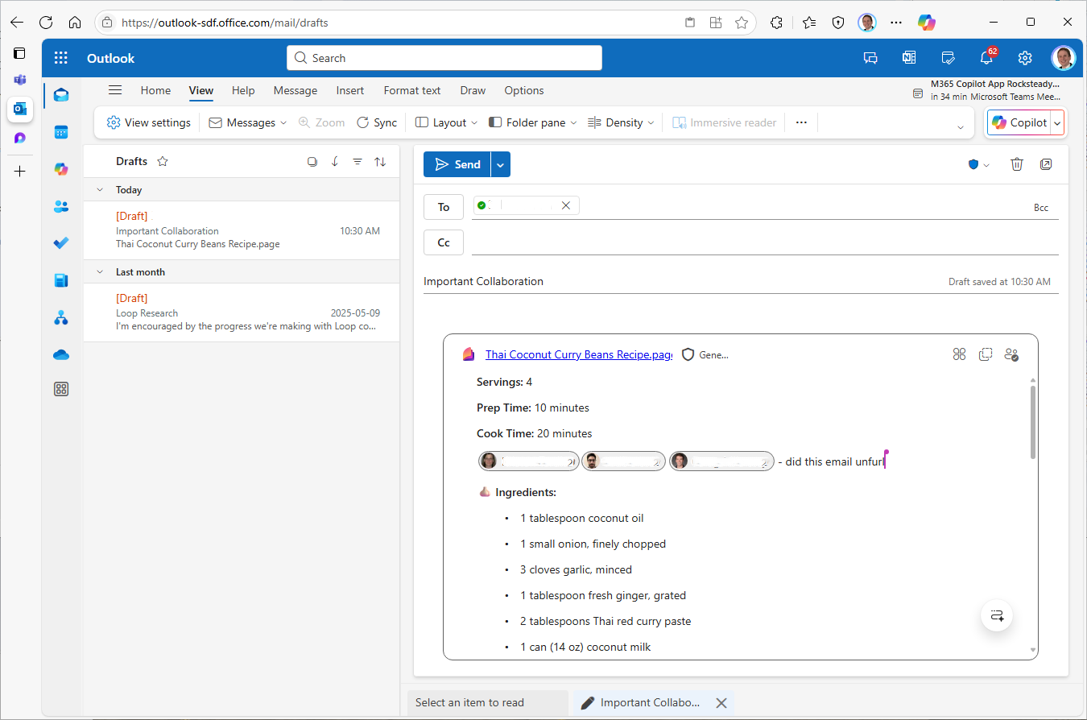1087x720 pixels.
Task: Toggle the Folder pane button
Action: click(532, 122)
